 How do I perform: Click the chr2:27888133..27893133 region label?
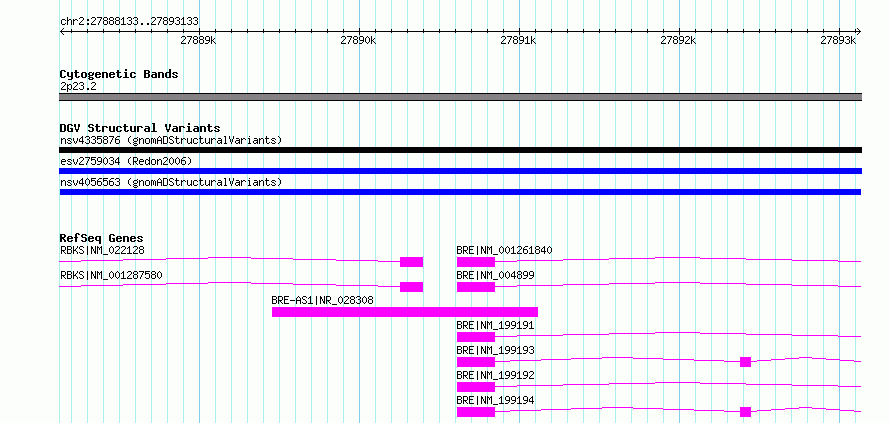click(129, 22)
